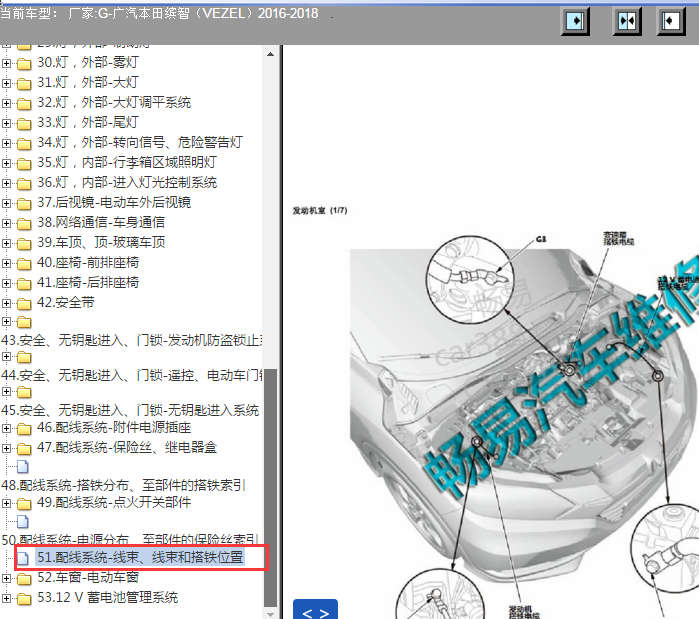Select '52.车窗-电动车窗' label
Image resolution: width=699 pixels, height=619 pixels.
point(88,578)
